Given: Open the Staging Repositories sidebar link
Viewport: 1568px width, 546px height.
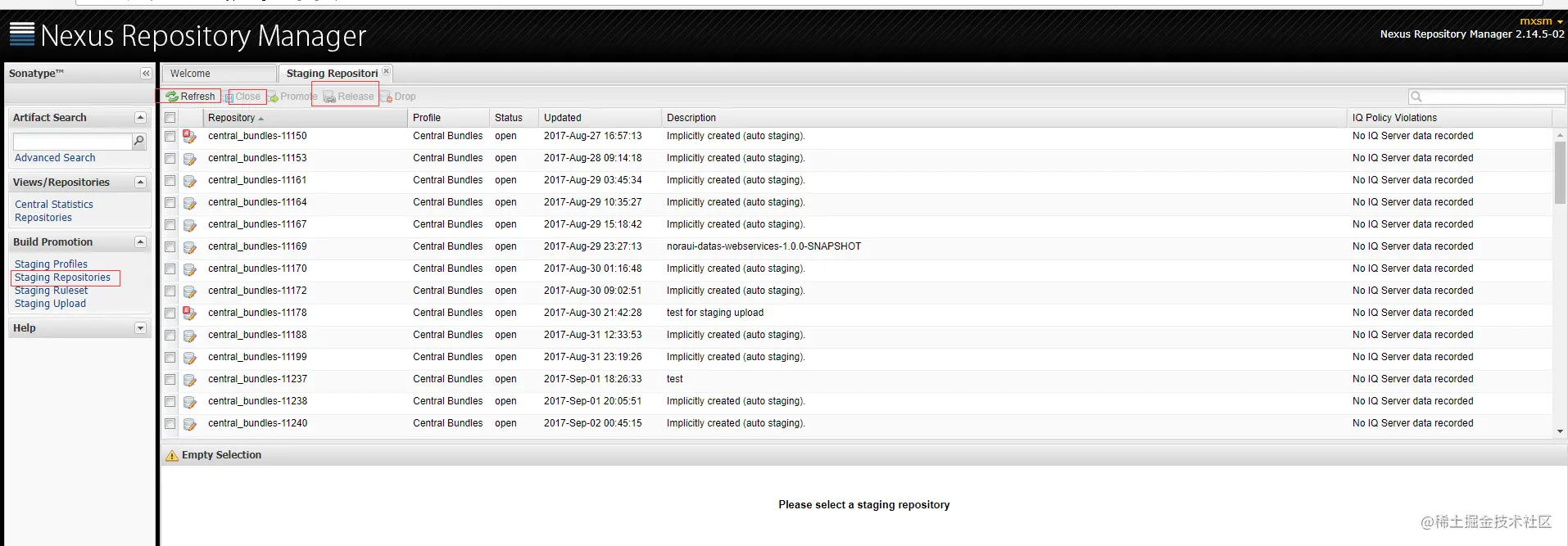Looking at the screenshot, I should coord(62,278).
